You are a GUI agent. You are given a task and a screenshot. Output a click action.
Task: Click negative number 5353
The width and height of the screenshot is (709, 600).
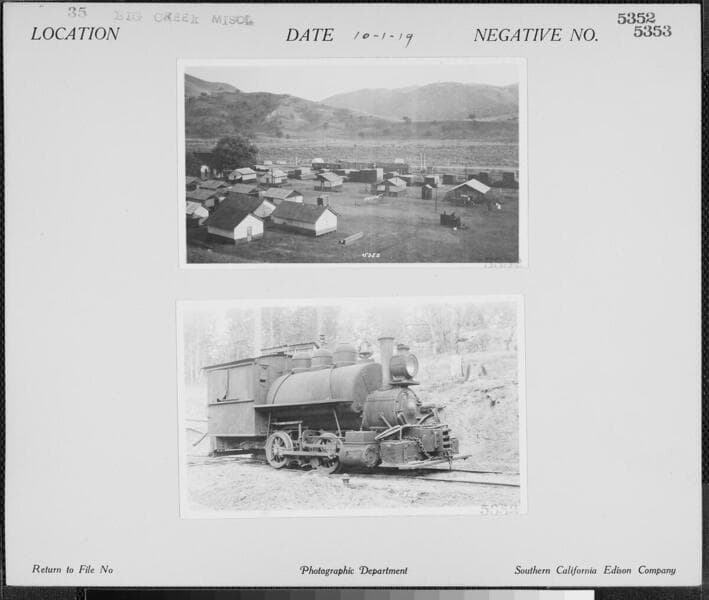tap(652, 32)
